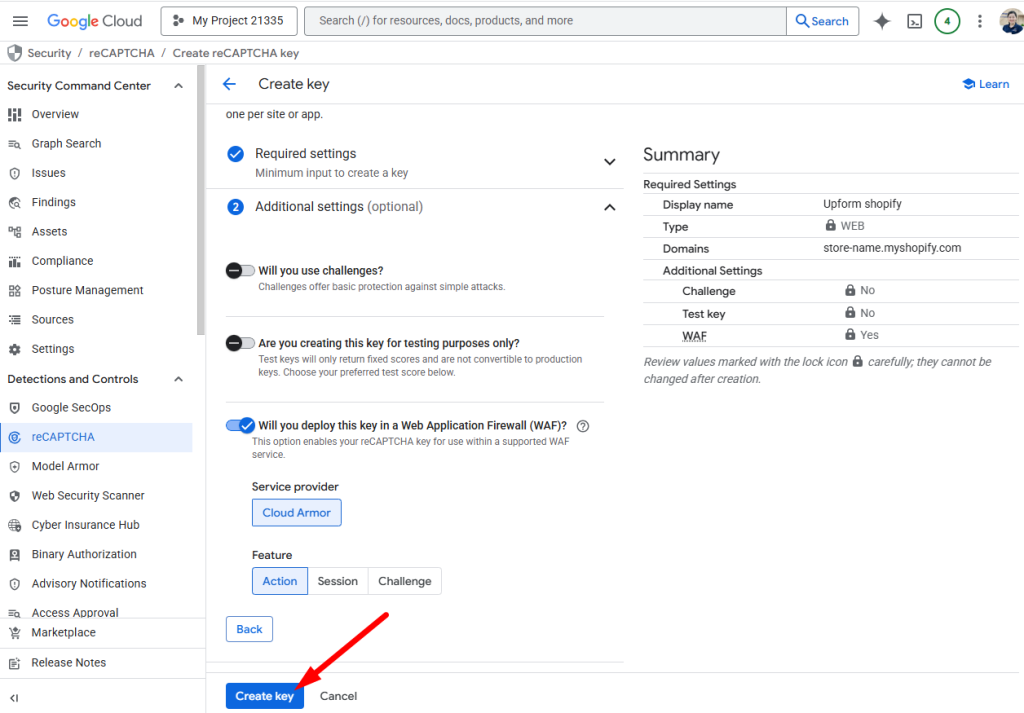Image resolution: width=1024 pixels, height=713 pixels.
Task: Open Release Notes from the sidebar
Action: pos(69,663)
